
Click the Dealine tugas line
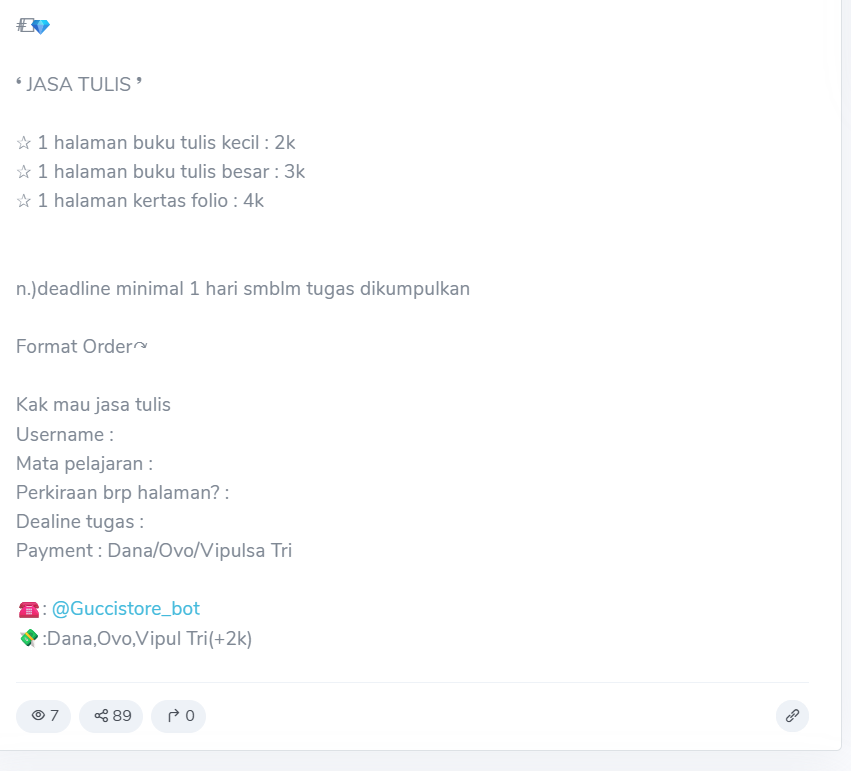[x=80, y=522]
